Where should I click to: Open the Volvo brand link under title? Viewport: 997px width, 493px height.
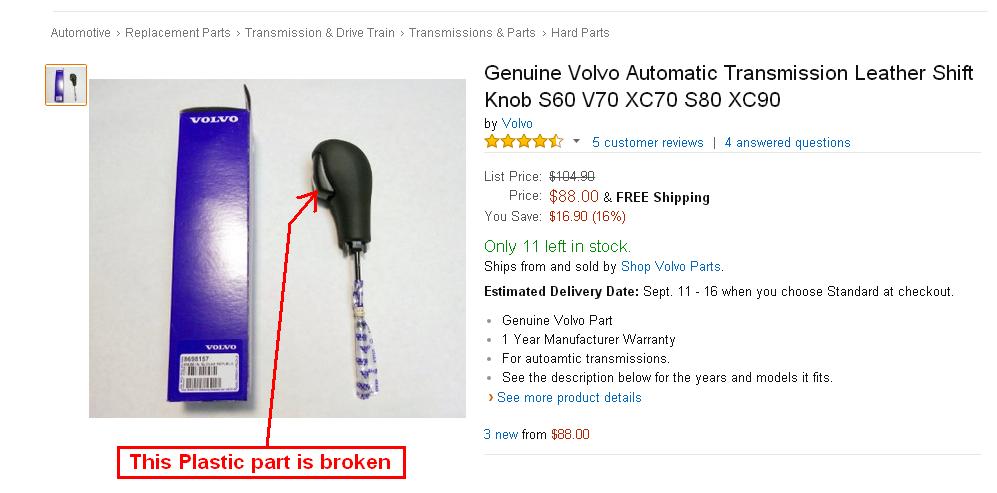coord(517,123)
